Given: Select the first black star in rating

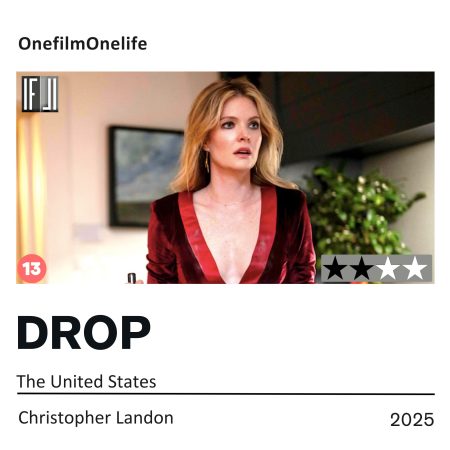Looking at the screenshot, I should tap(336, 268).
